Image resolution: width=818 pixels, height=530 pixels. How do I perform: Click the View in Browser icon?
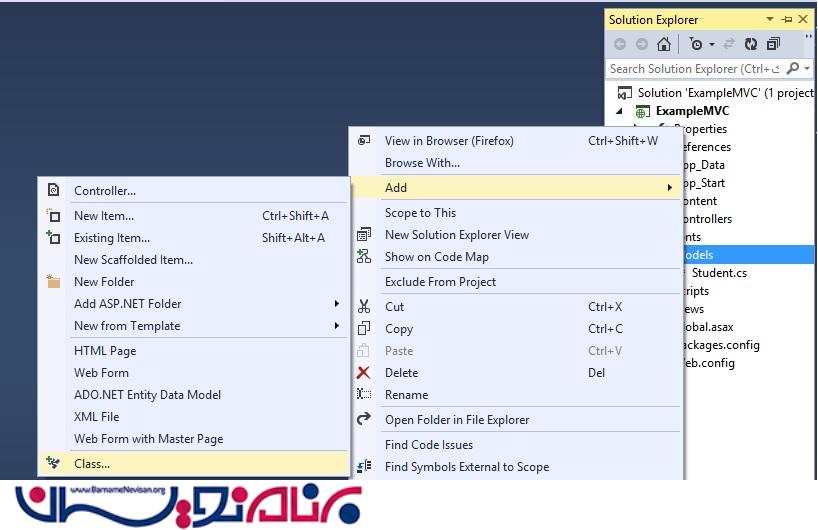pyautogui.click(x=364, y=140)
